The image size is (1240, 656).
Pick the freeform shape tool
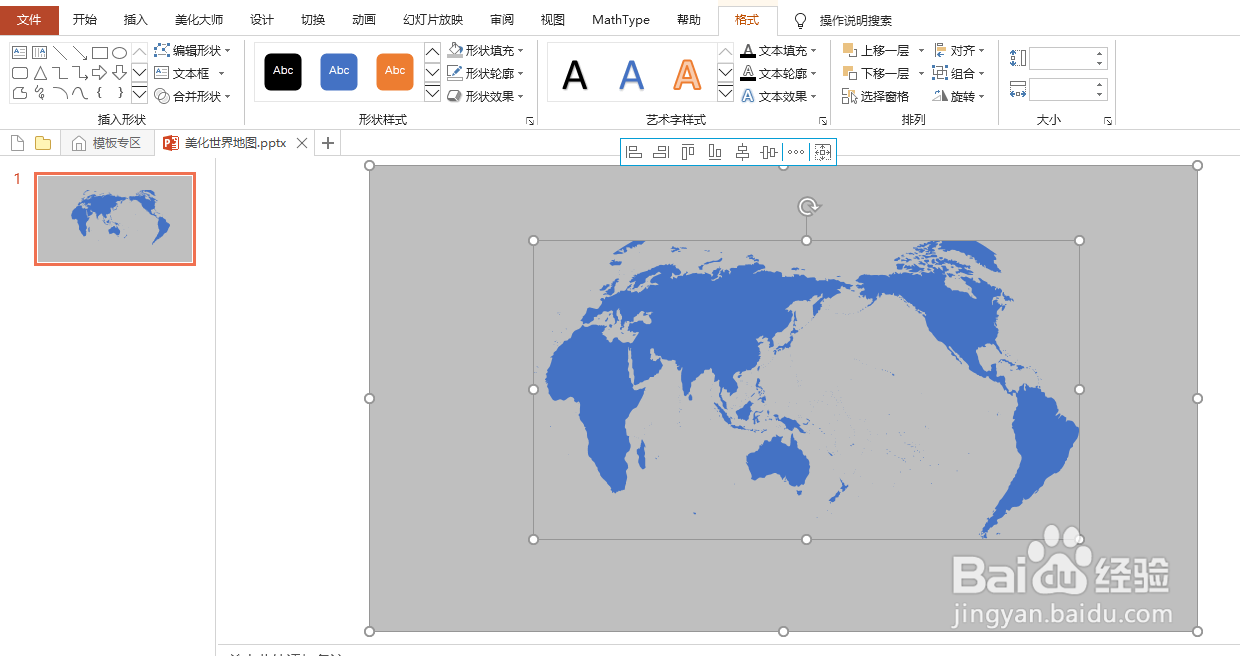tap(19, 93)
